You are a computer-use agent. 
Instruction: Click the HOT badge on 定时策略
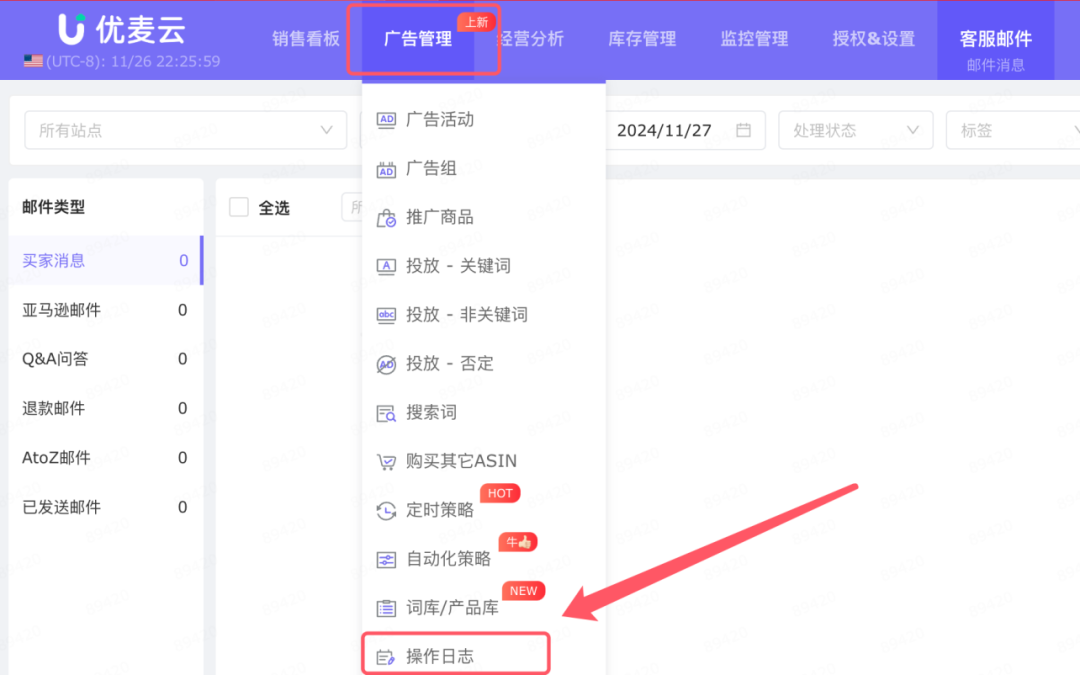pos(500,493)
